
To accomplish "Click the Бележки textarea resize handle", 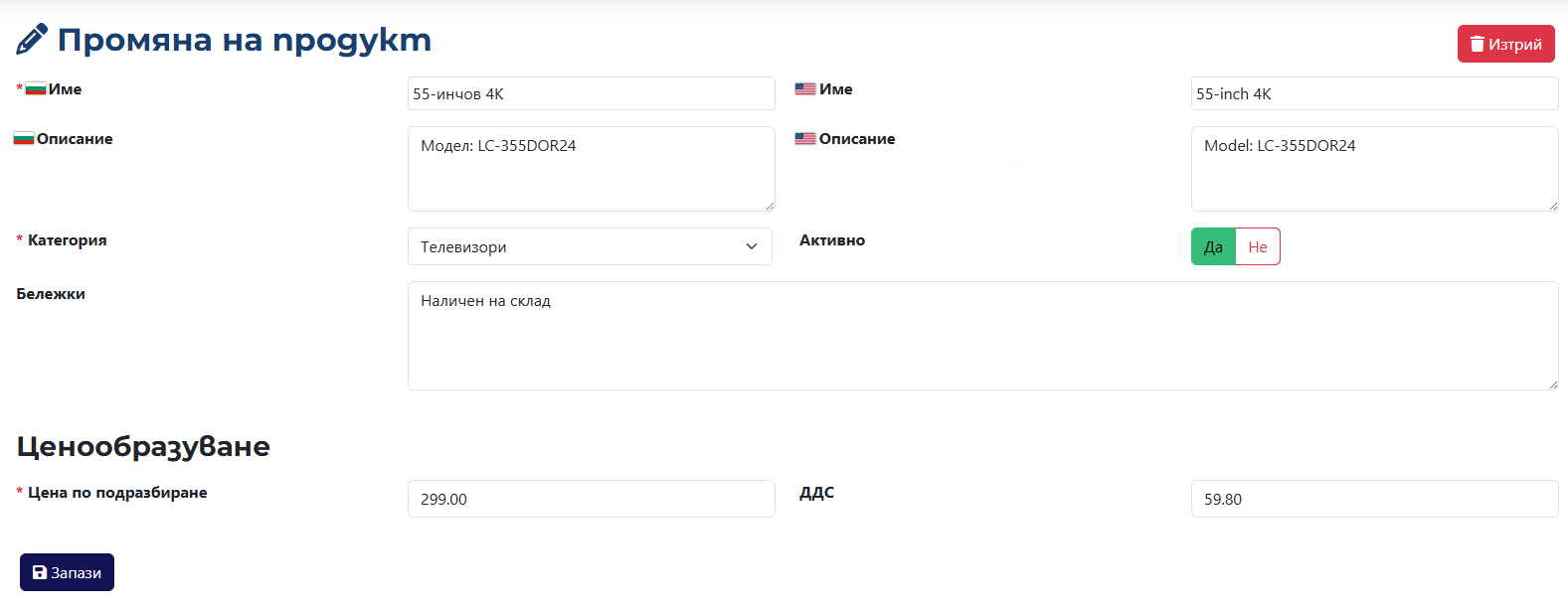I will (1552, 384).
